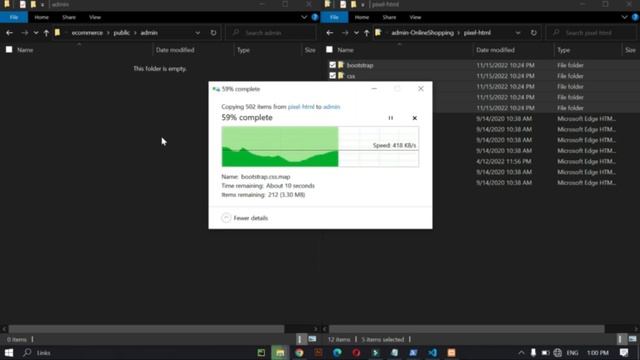
Task: Go forward in the admin window
Action: click(24, 33)
